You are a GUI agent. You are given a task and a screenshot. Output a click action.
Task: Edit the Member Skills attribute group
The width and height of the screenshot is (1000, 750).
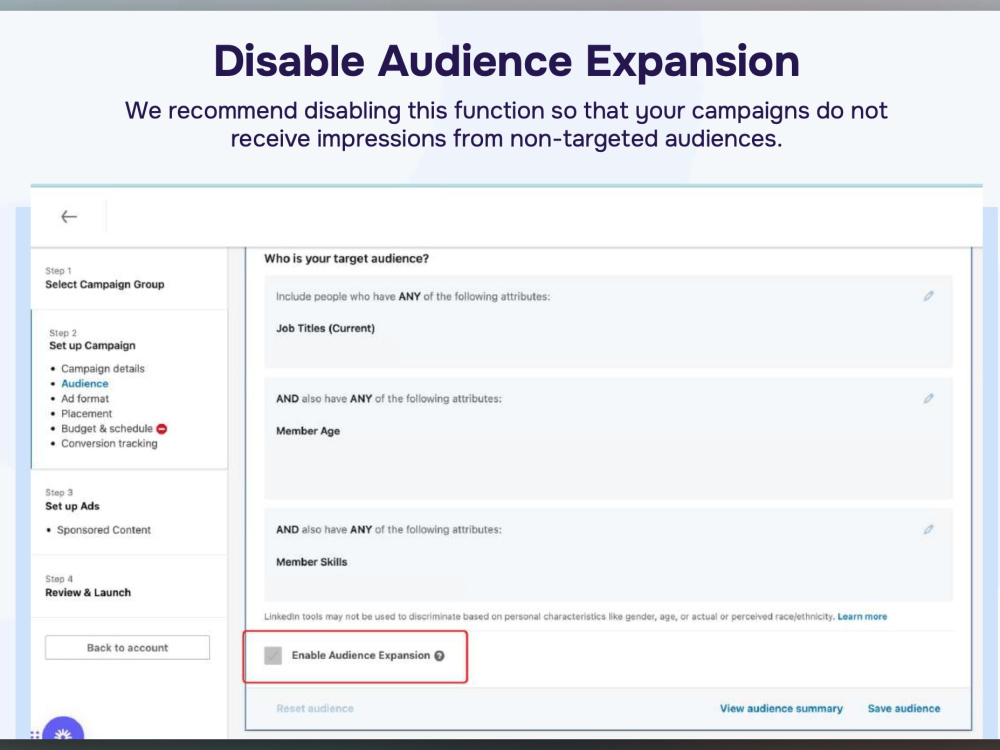click(929, 529)
